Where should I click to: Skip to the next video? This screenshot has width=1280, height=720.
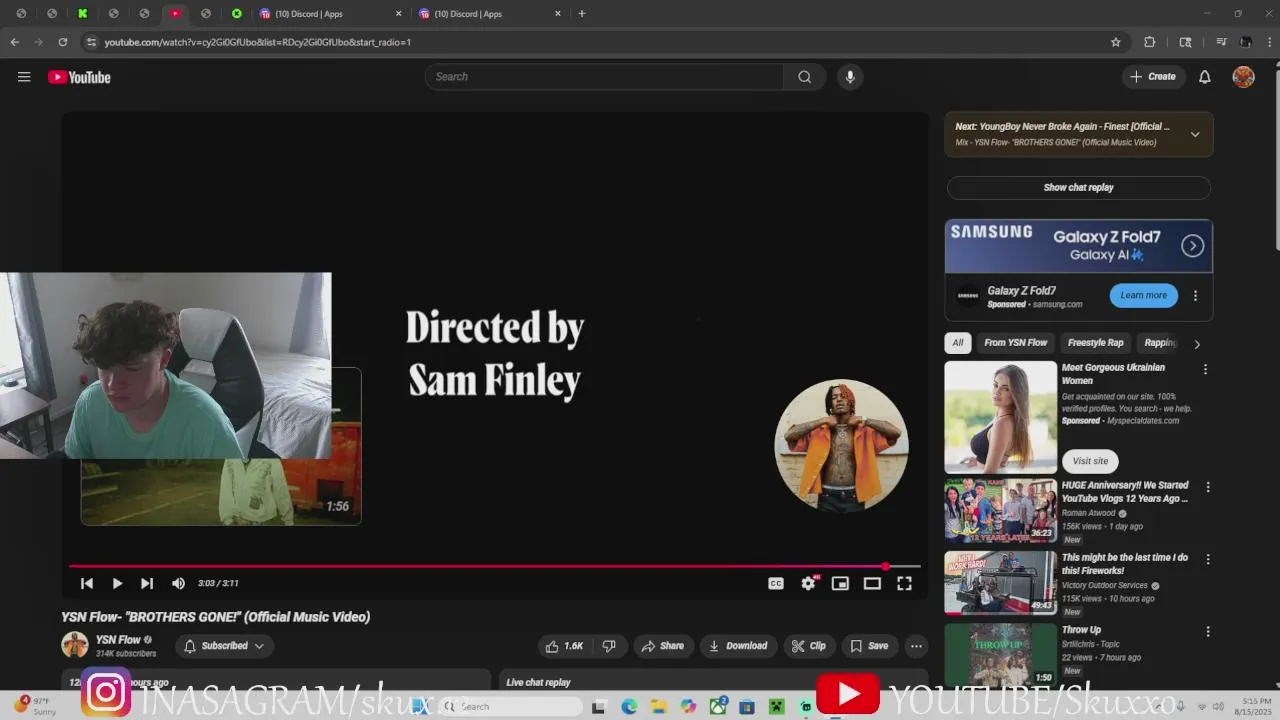(147, 583)
